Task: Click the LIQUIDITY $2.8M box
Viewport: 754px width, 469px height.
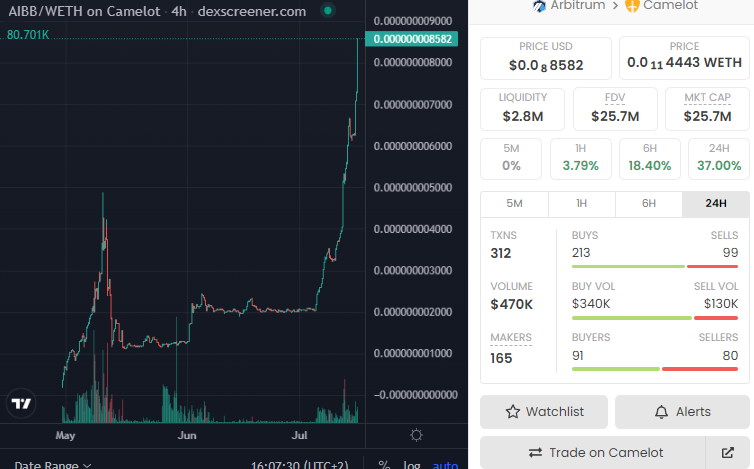Action: (523, 109)
